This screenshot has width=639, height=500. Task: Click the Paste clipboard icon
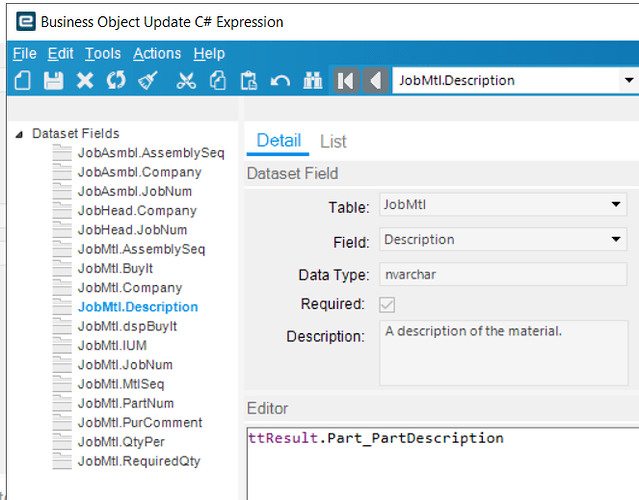tap(249, 81)
